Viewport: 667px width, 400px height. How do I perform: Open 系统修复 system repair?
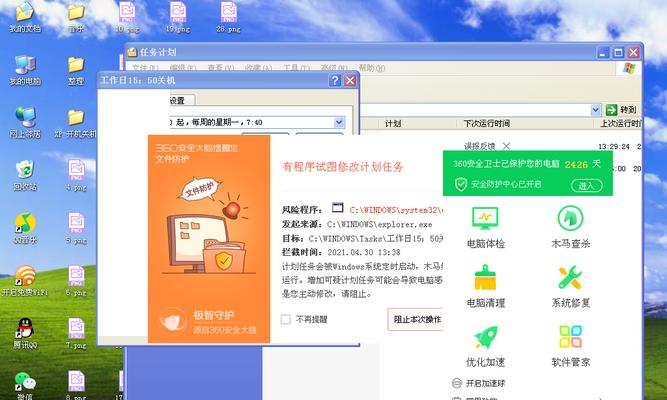click(x=570, y=286)
